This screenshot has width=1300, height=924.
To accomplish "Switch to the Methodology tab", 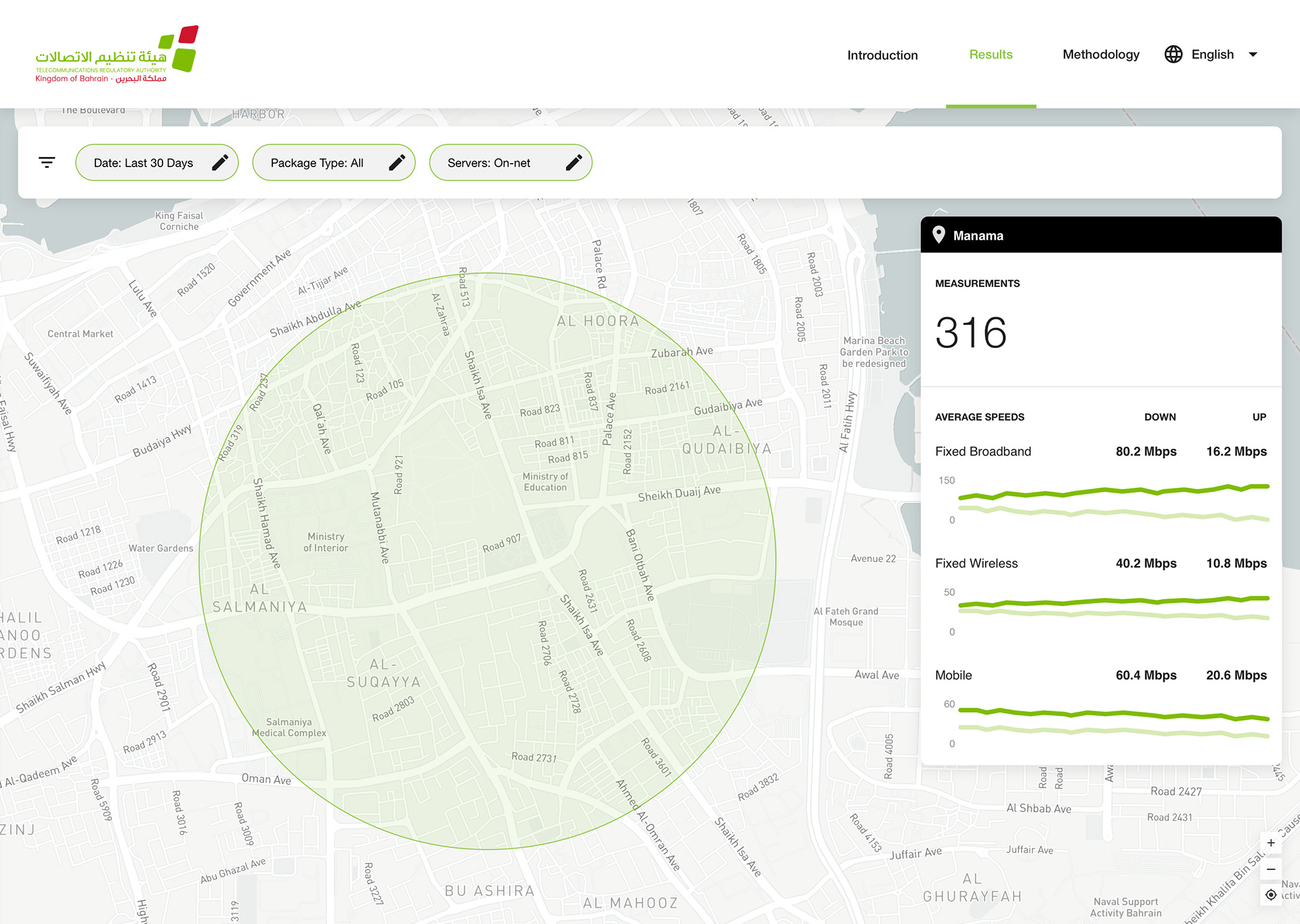I will [x=1101, y=54].
